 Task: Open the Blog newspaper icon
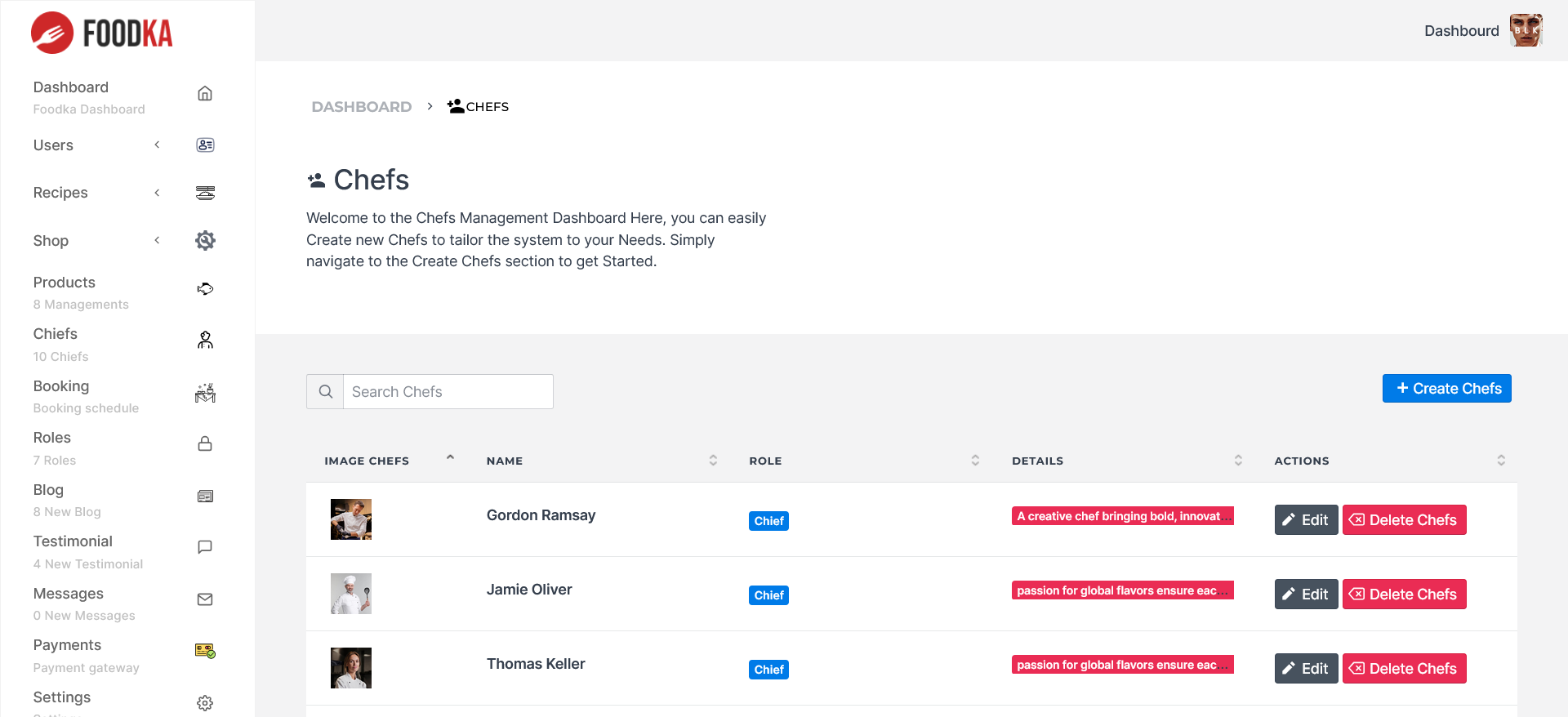click(205, 497)
